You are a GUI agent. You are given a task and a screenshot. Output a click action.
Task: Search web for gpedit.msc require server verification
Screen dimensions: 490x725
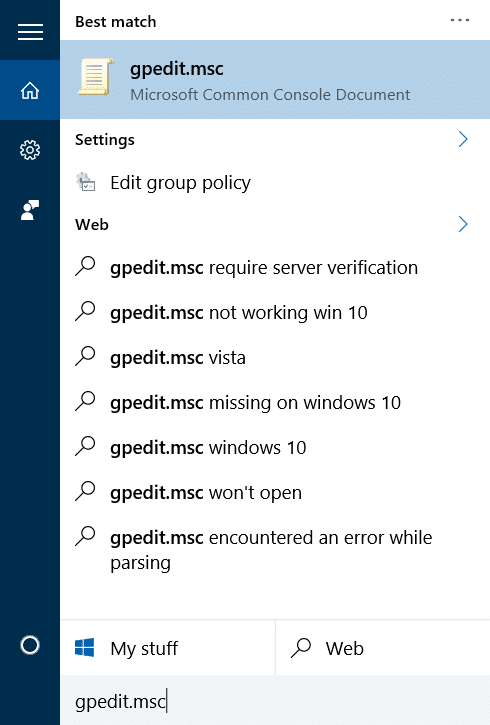(x=275, y=267)
